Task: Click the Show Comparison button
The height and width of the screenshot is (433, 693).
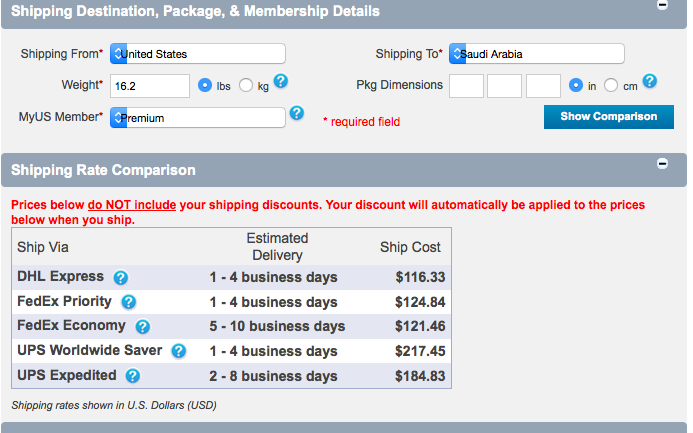Action: [x=608, y=117]
